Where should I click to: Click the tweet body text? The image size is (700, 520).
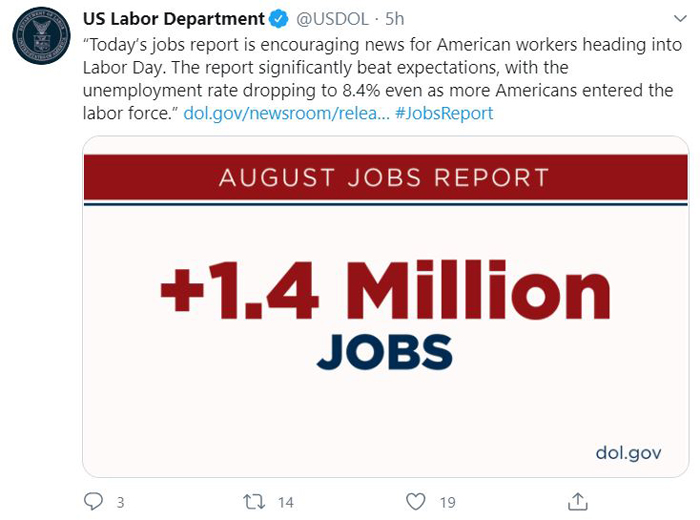pyautogui.click(x=382, y=79)
